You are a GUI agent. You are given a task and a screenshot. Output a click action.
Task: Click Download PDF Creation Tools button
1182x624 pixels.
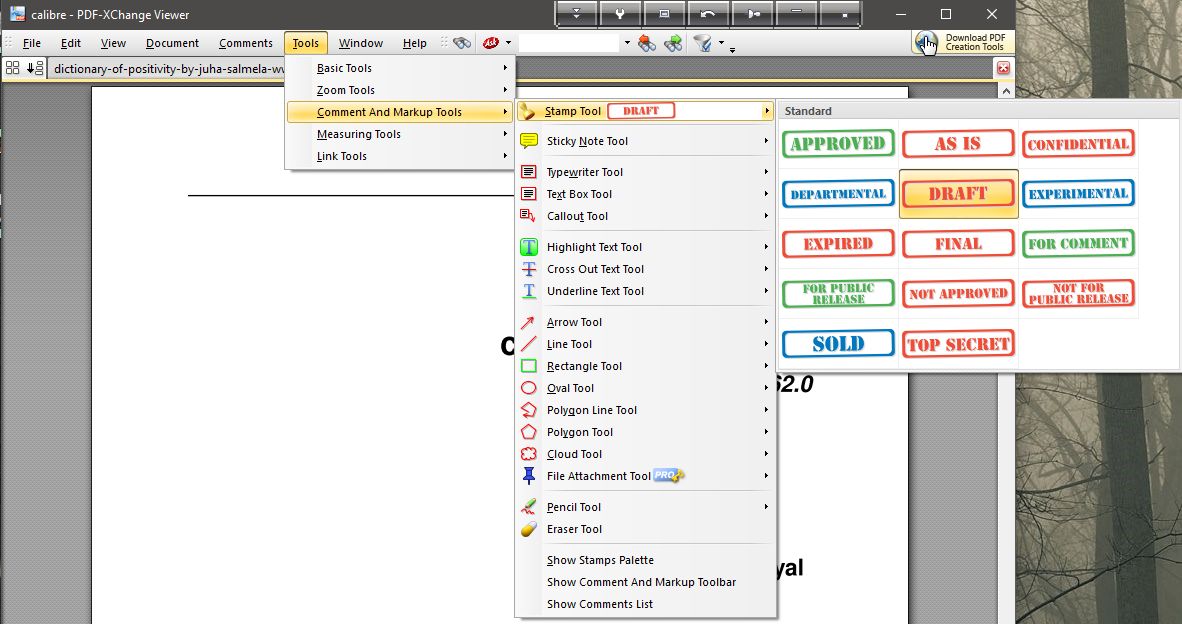tap(962, 42)
